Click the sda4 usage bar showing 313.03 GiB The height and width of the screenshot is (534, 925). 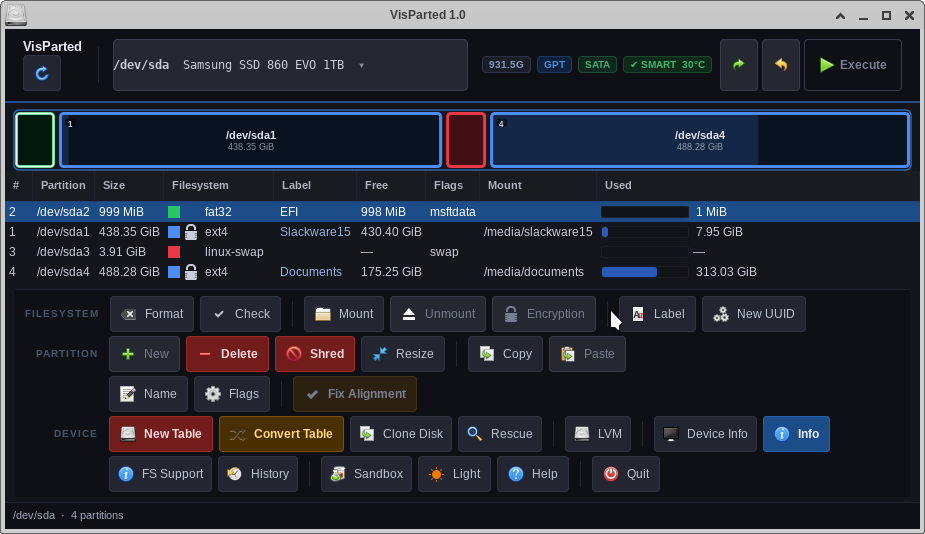pyautogui.click(x=645, y=272)
